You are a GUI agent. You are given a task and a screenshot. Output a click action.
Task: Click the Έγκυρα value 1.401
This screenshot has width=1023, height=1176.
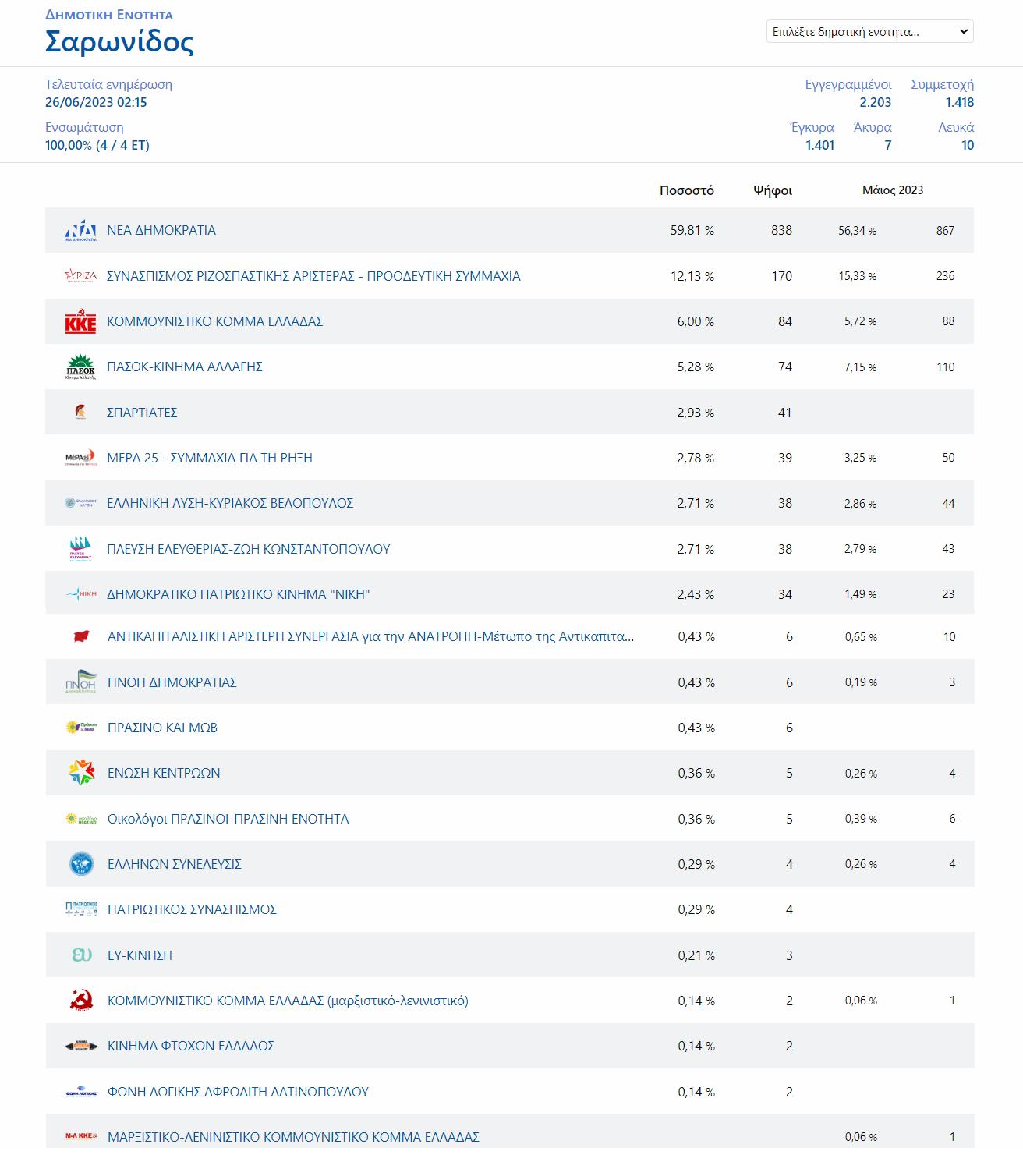point(819,145)
